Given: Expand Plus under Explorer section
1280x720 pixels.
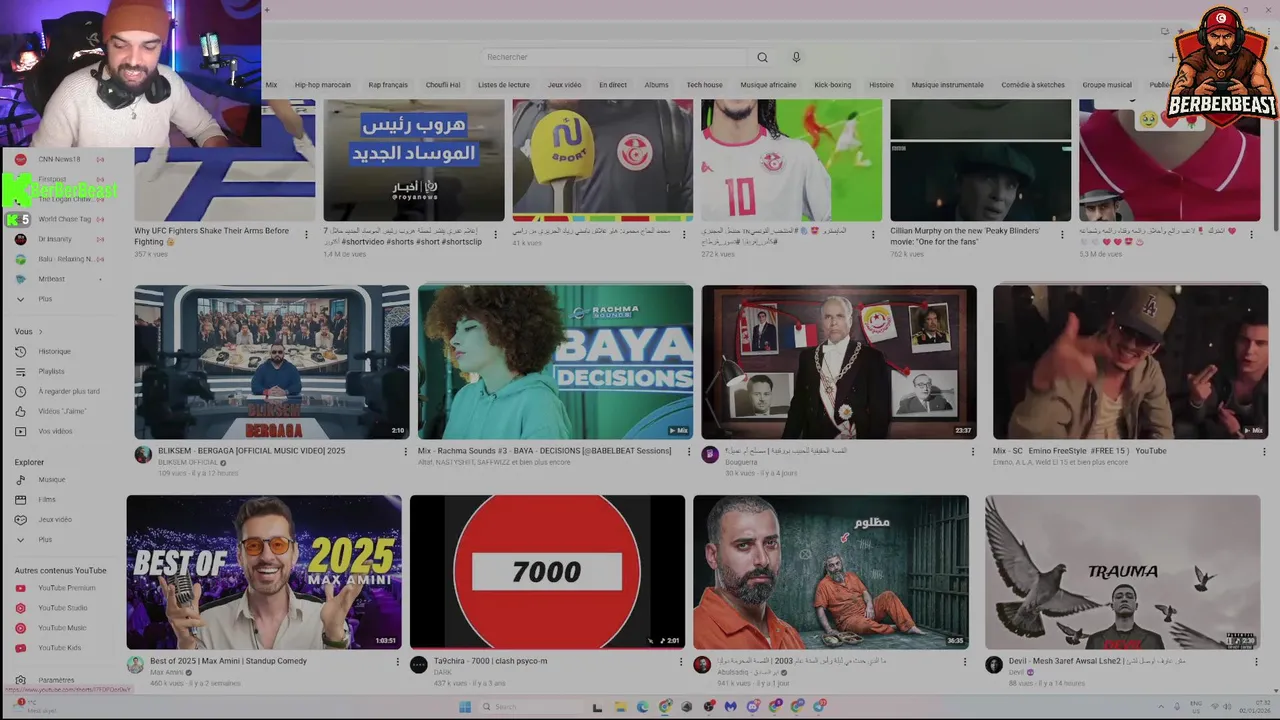Looking at the screenshot, I should 44,539.
